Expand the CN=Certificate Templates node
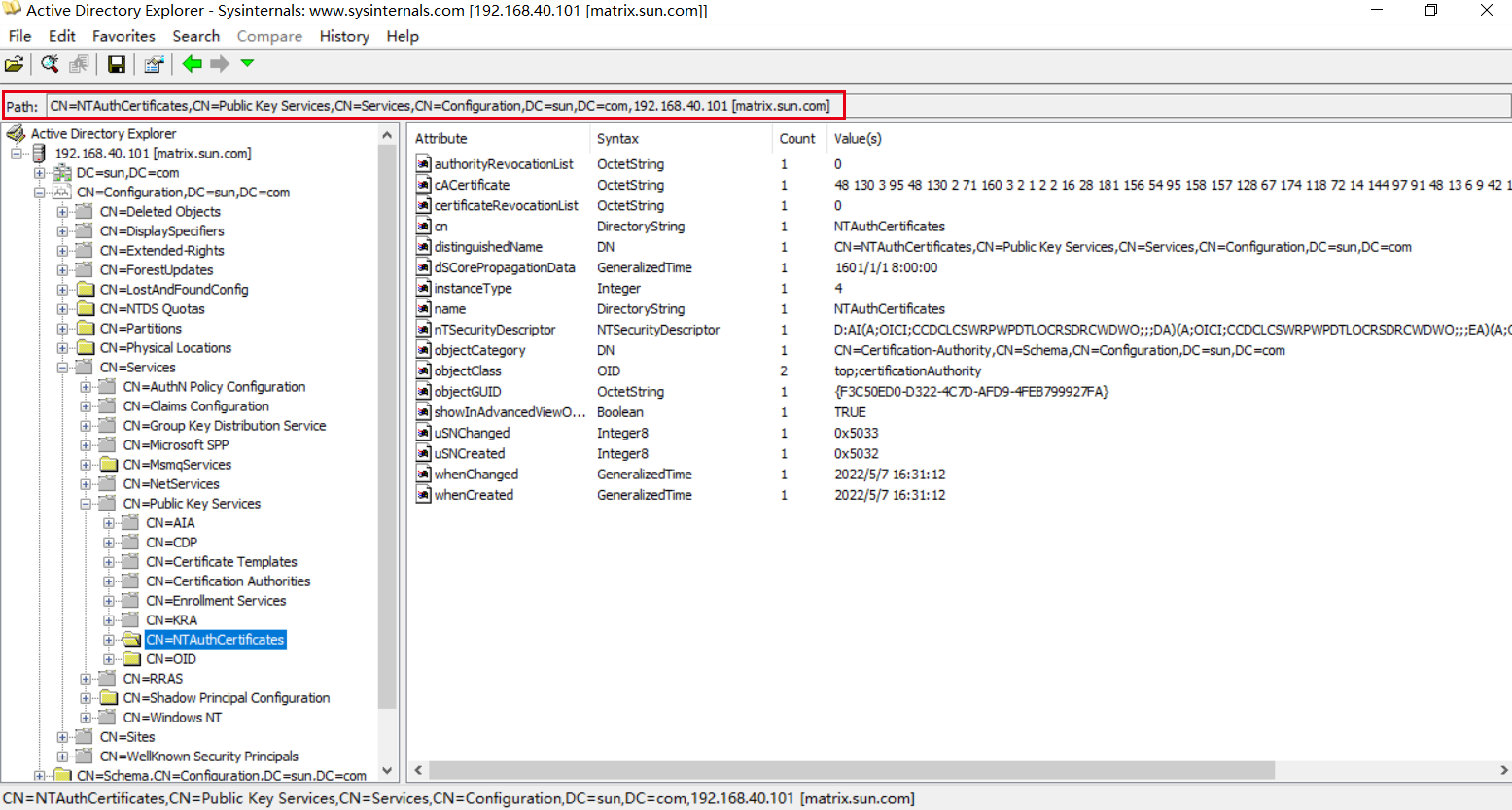 (109, 562)
